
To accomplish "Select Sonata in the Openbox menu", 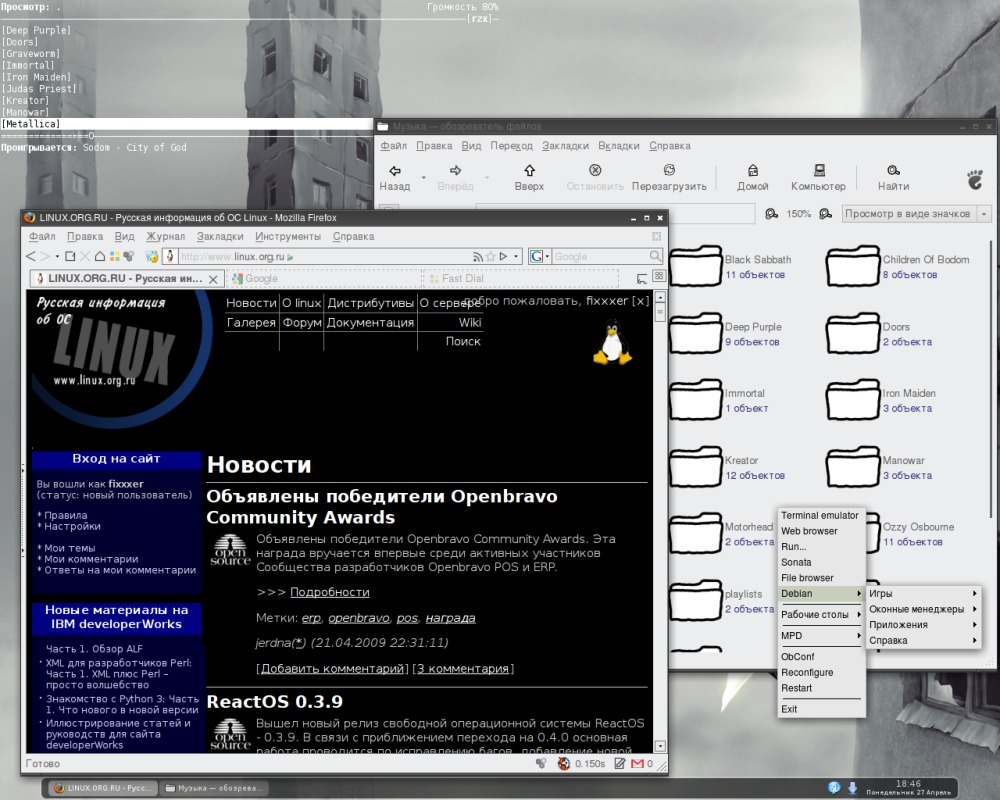I will [821, 562].
